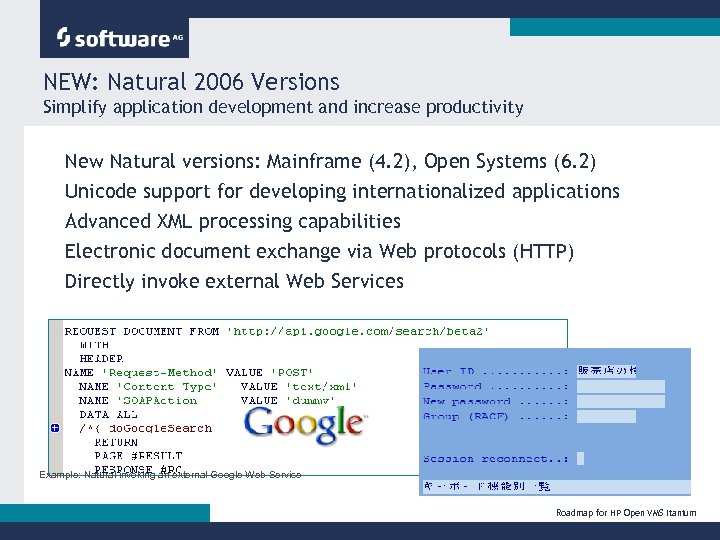This screenshot has width=720, height=540.
Task: Click the bullet 'Advanced XML processing capabilities'
Action: 233,221
